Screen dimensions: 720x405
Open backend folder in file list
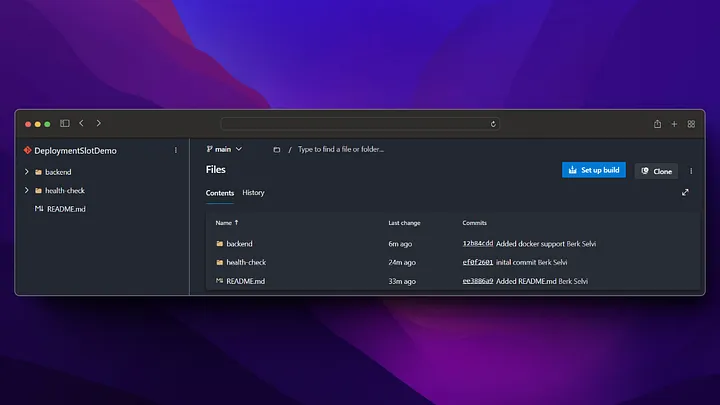(x=239, y=244)
